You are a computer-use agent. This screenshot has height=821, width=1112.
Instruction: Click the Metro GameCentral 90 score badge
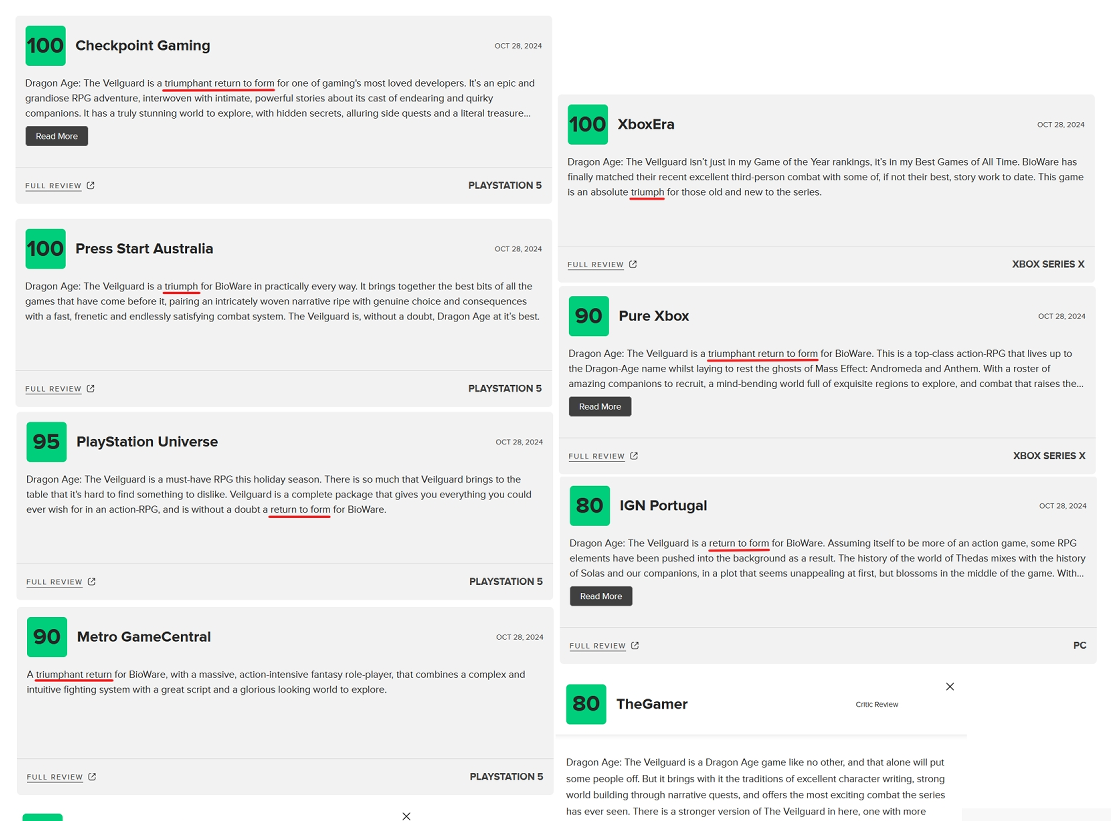47,637
